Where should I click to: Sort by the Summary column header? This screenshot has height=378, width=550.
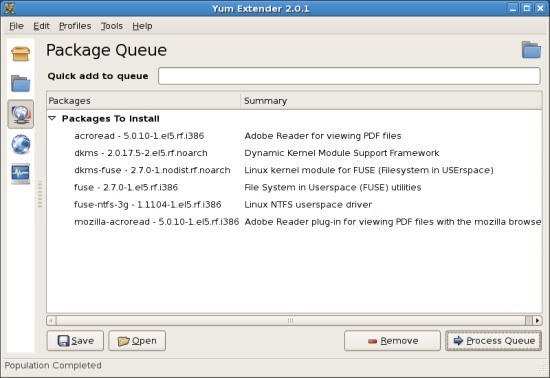point(391,101)
